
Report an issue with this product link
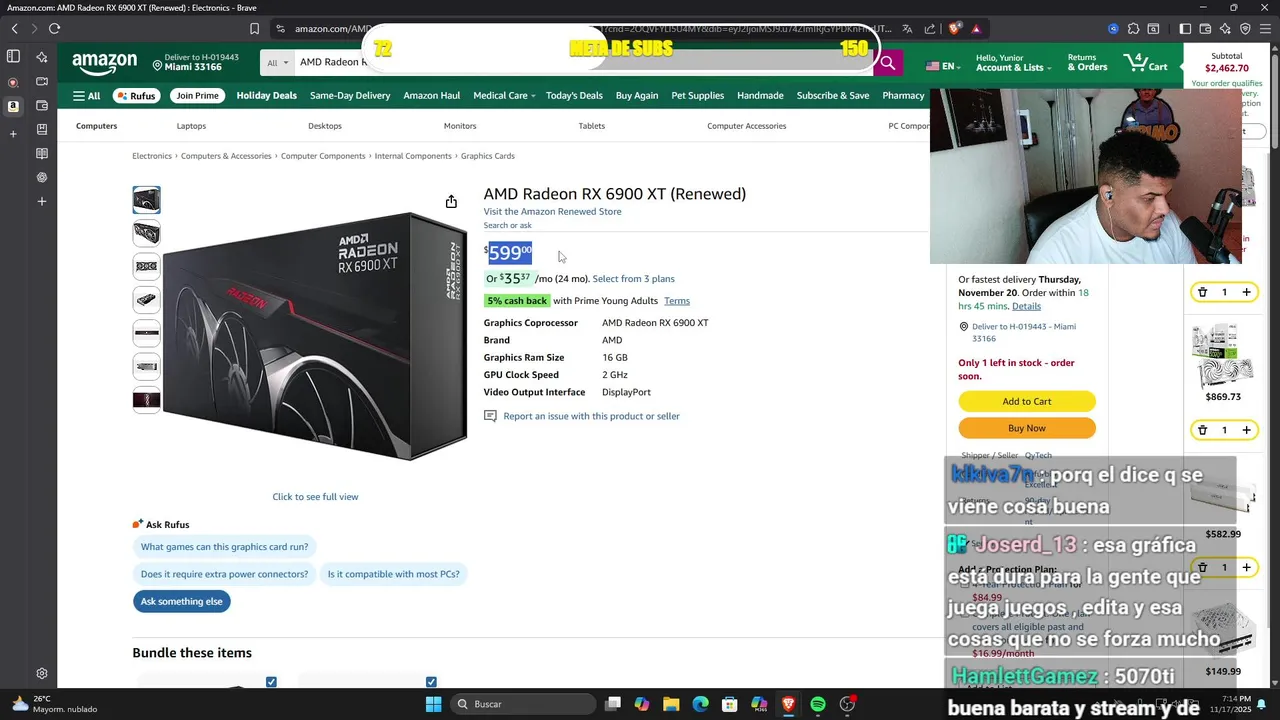click(591, 416)
